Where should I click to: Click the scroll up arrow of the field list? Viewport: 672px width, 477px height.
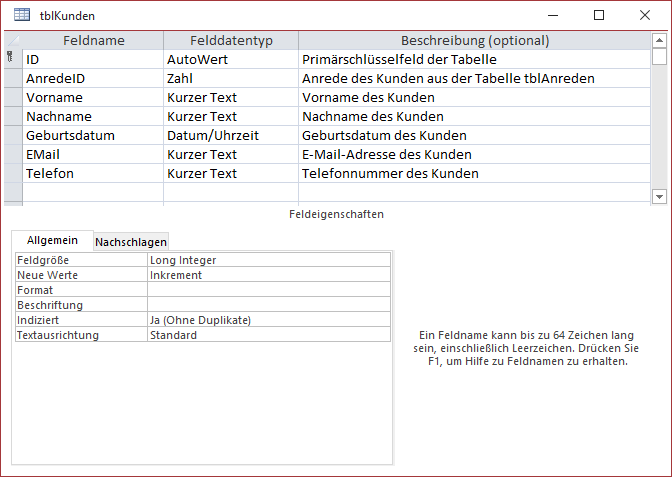point(659,41)
